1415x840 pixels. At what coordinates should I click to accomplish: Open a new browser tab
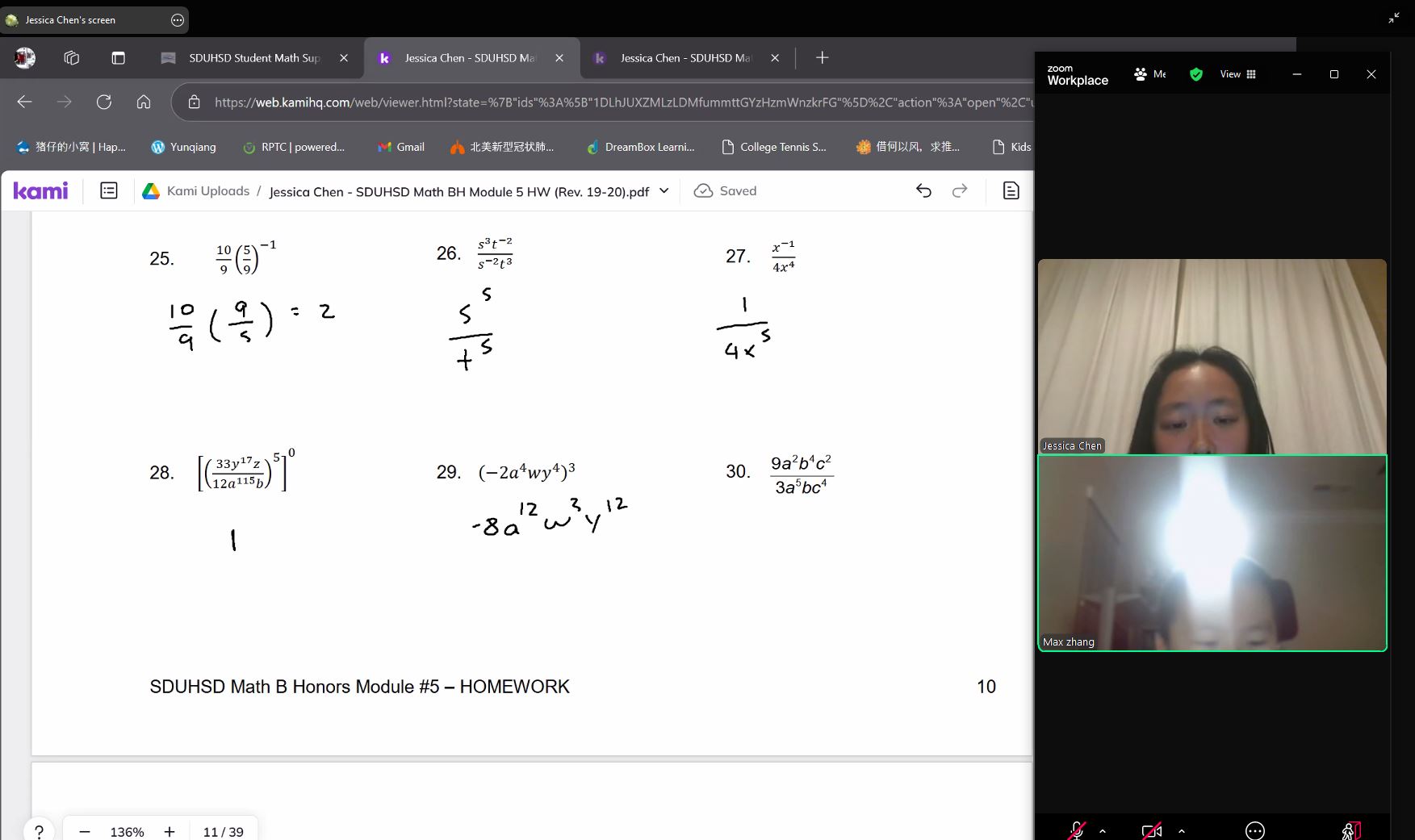click(x=823, y=57)
